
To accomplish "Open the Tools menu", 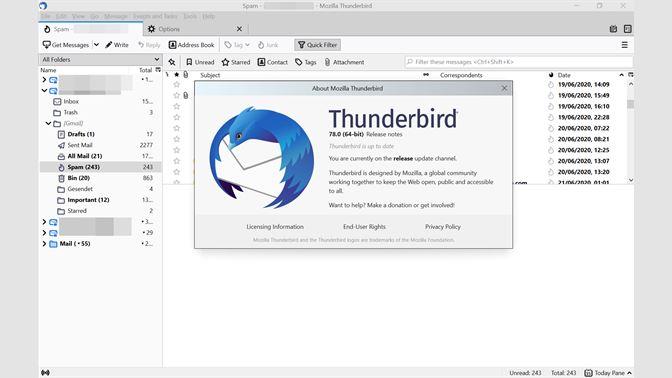I will pyautogui.click(x=190, y=16).
